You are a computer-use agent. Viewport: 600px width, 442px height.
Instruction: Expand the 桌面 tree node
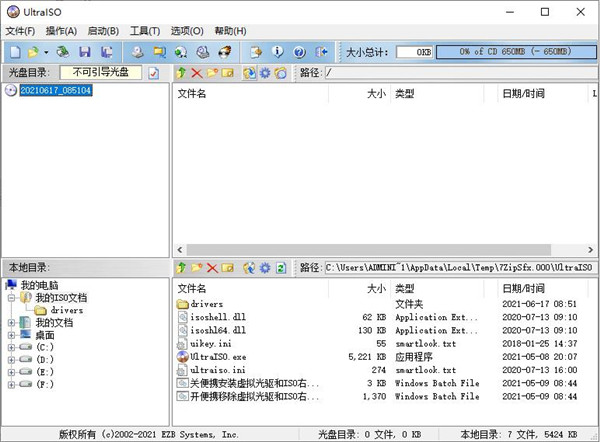click(x=11, y=335)
